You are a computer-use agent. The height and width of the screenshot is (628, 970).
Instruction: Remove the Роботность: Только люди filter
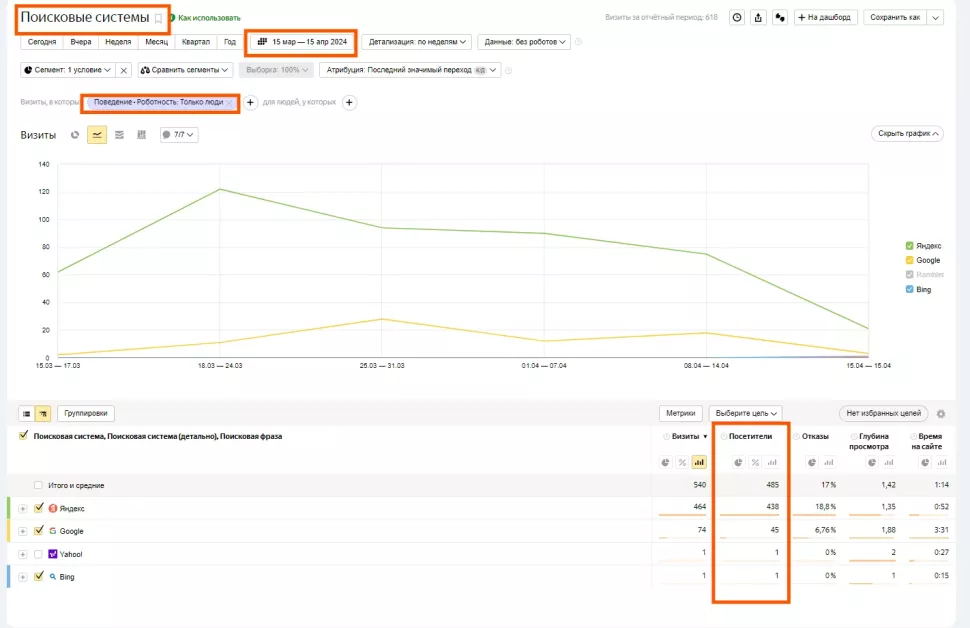[229, 103]
